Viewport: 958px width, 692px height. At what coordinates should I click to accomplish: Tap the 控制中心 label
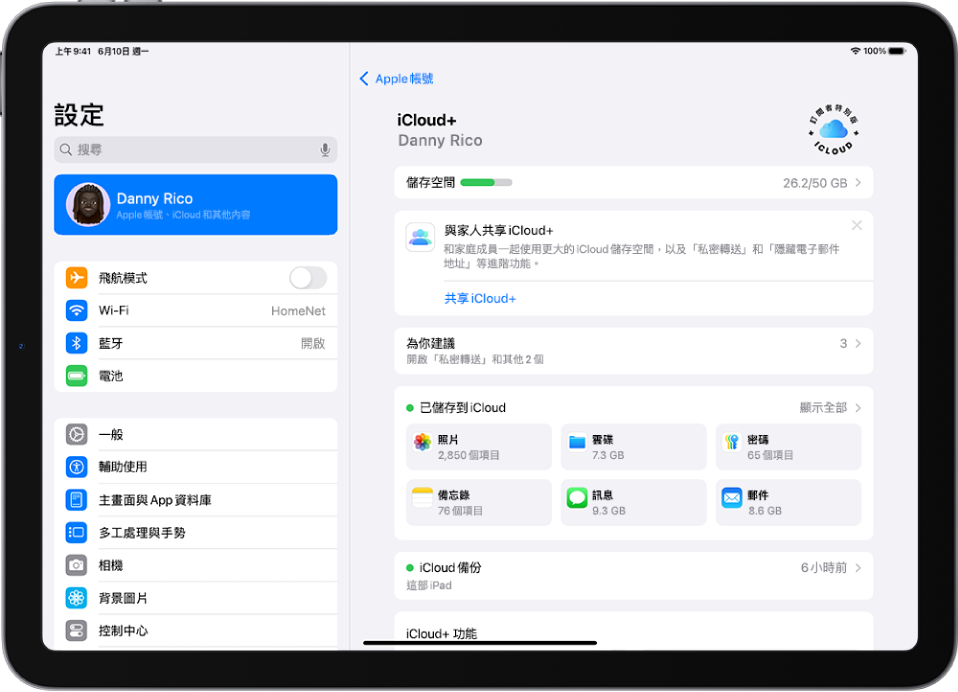coord(123,630)
